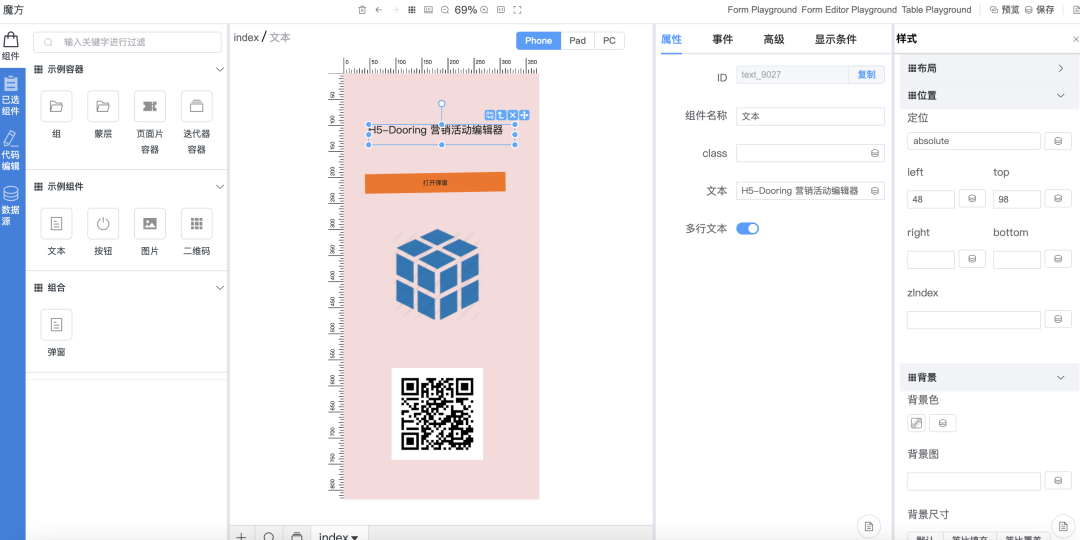Open the Form Editor Playground link
Image resolution: width=1080 pixels, height=540 pixels.
coord(849,10)
